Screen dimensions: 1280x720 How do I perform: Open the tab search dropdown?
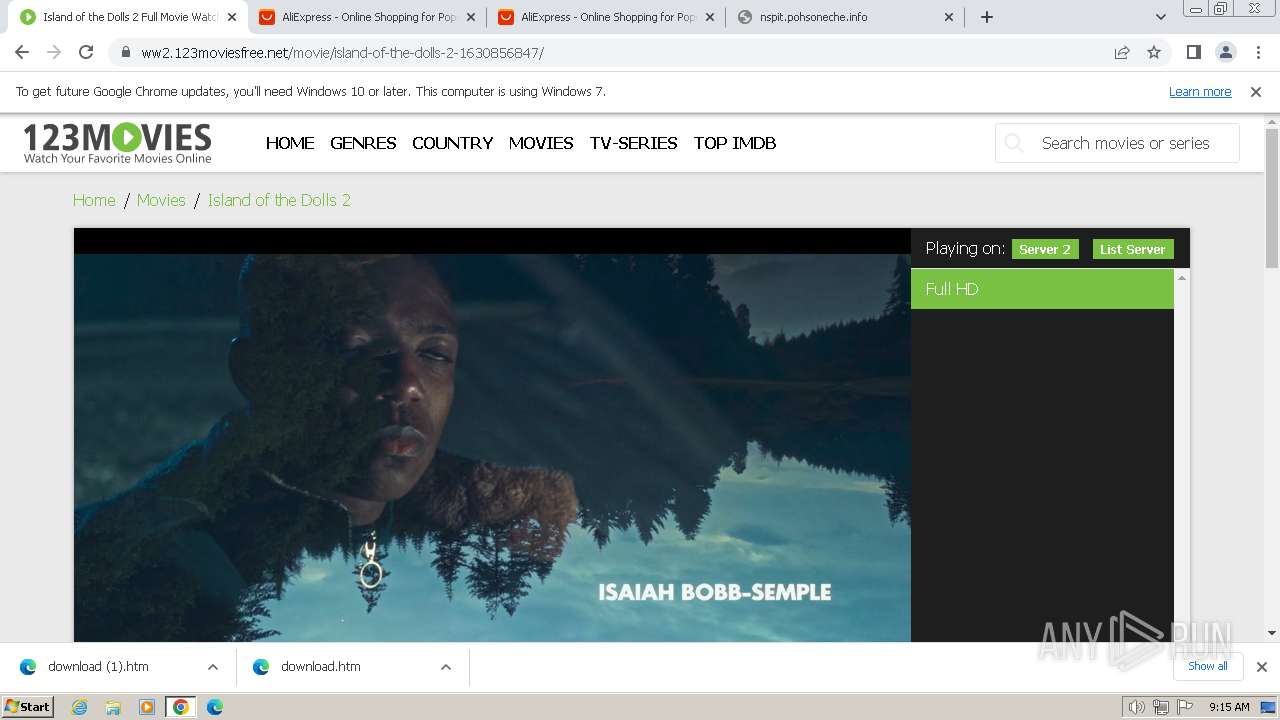pyautogui.click(x=1160, y=17)
